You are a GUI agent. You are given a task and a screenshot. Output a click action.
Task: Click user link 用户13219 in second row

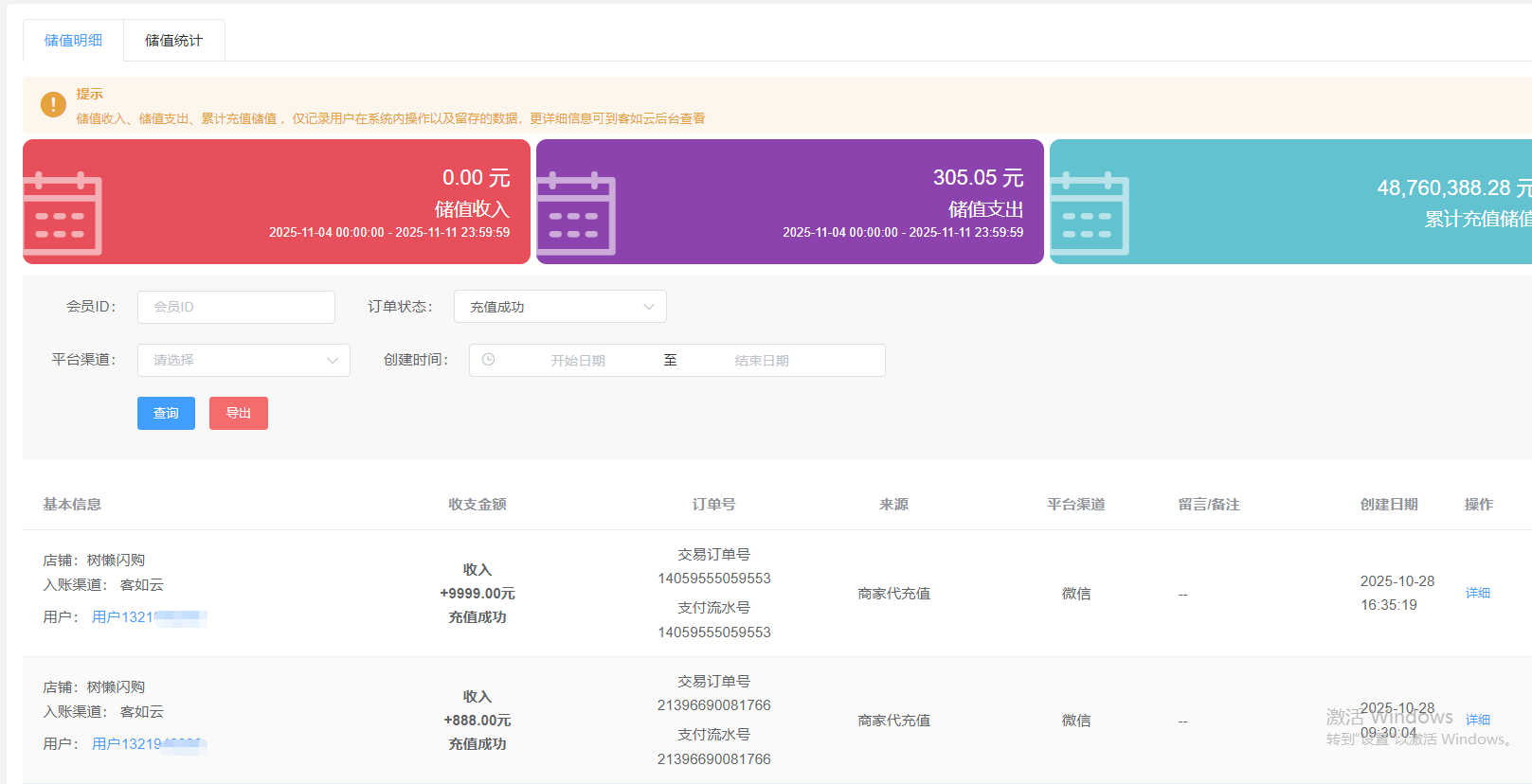(127, 744)
